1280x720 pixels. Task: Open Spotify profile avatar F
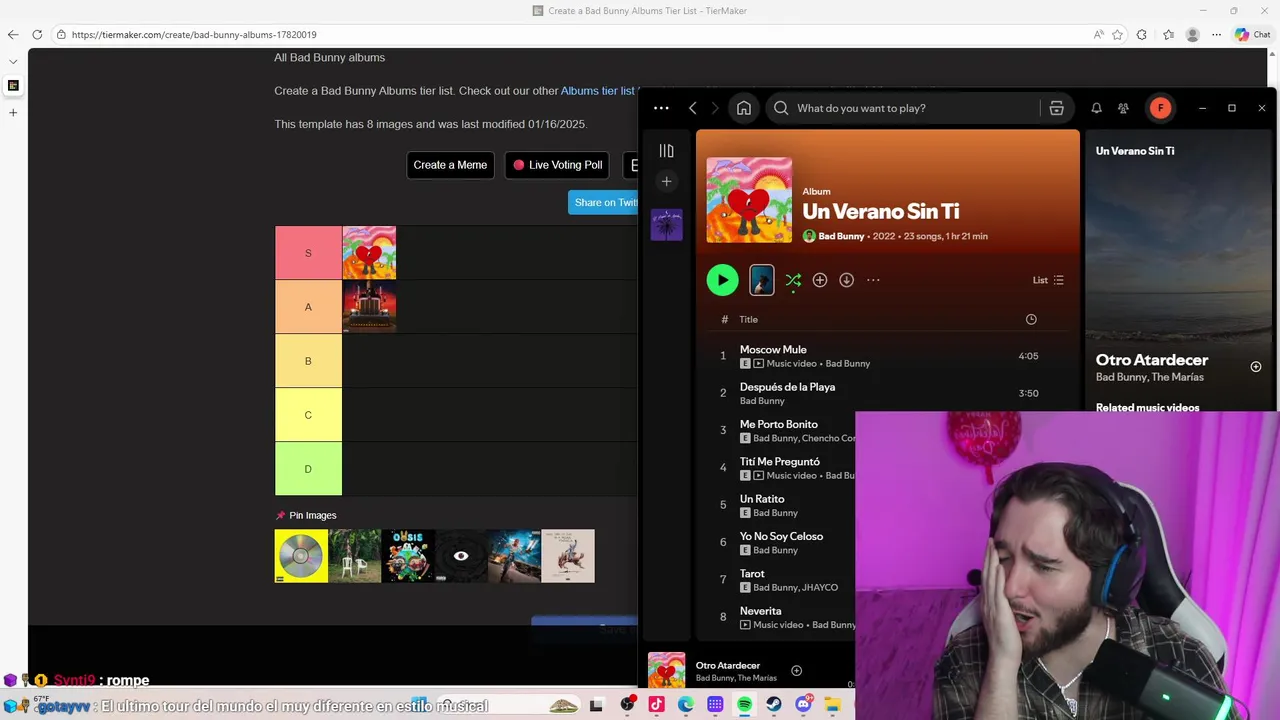coord(1160,108)
